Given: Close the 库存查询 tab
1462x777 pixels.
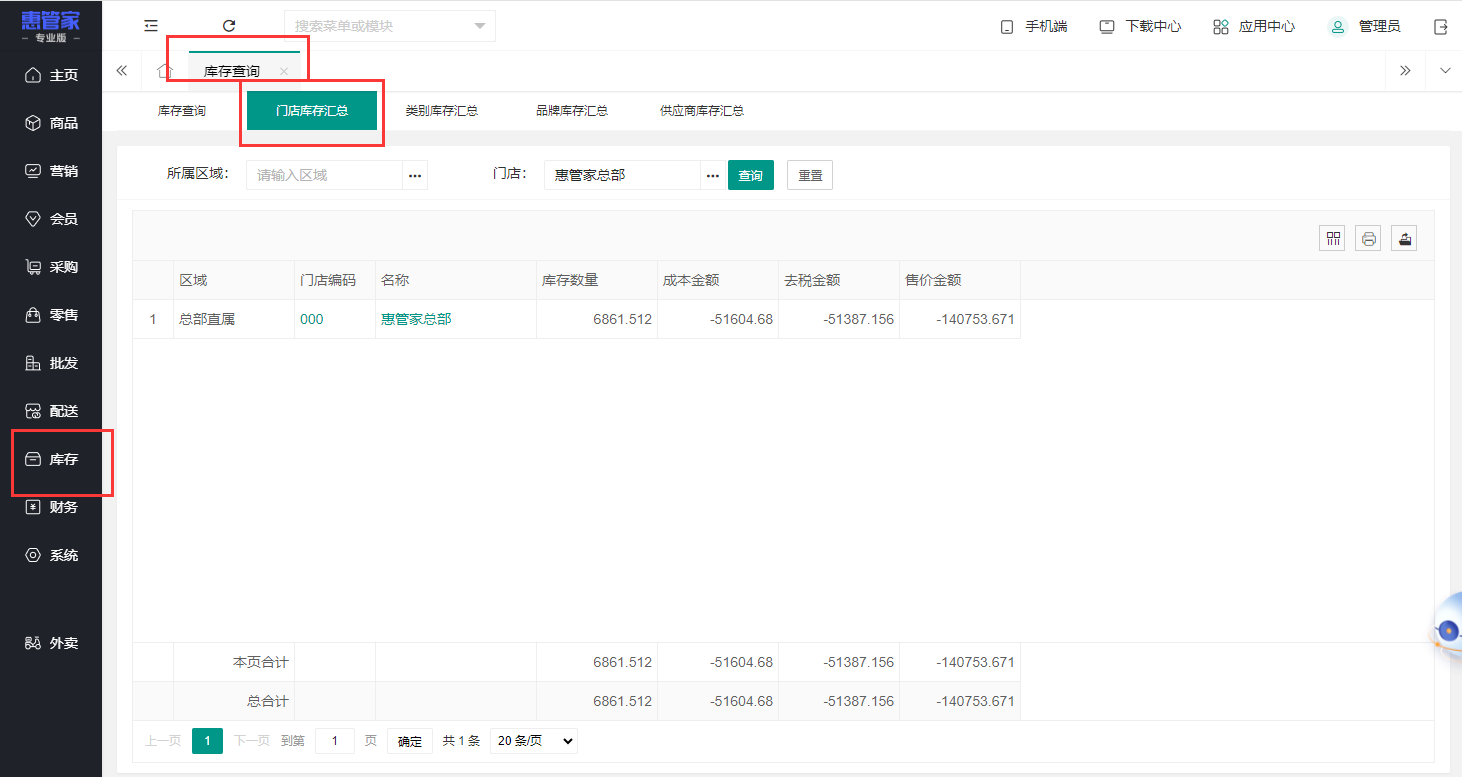Looking at the screenshot, I should pos(284,71).
